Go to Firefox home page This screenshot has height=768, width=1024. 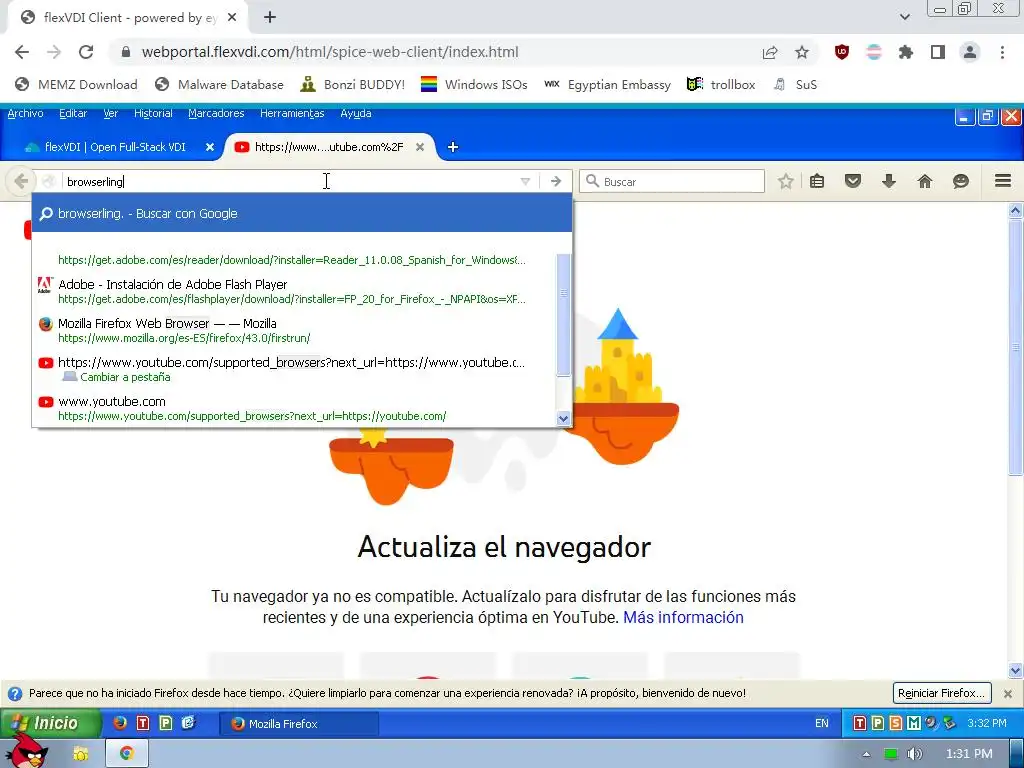coord(925,182)
